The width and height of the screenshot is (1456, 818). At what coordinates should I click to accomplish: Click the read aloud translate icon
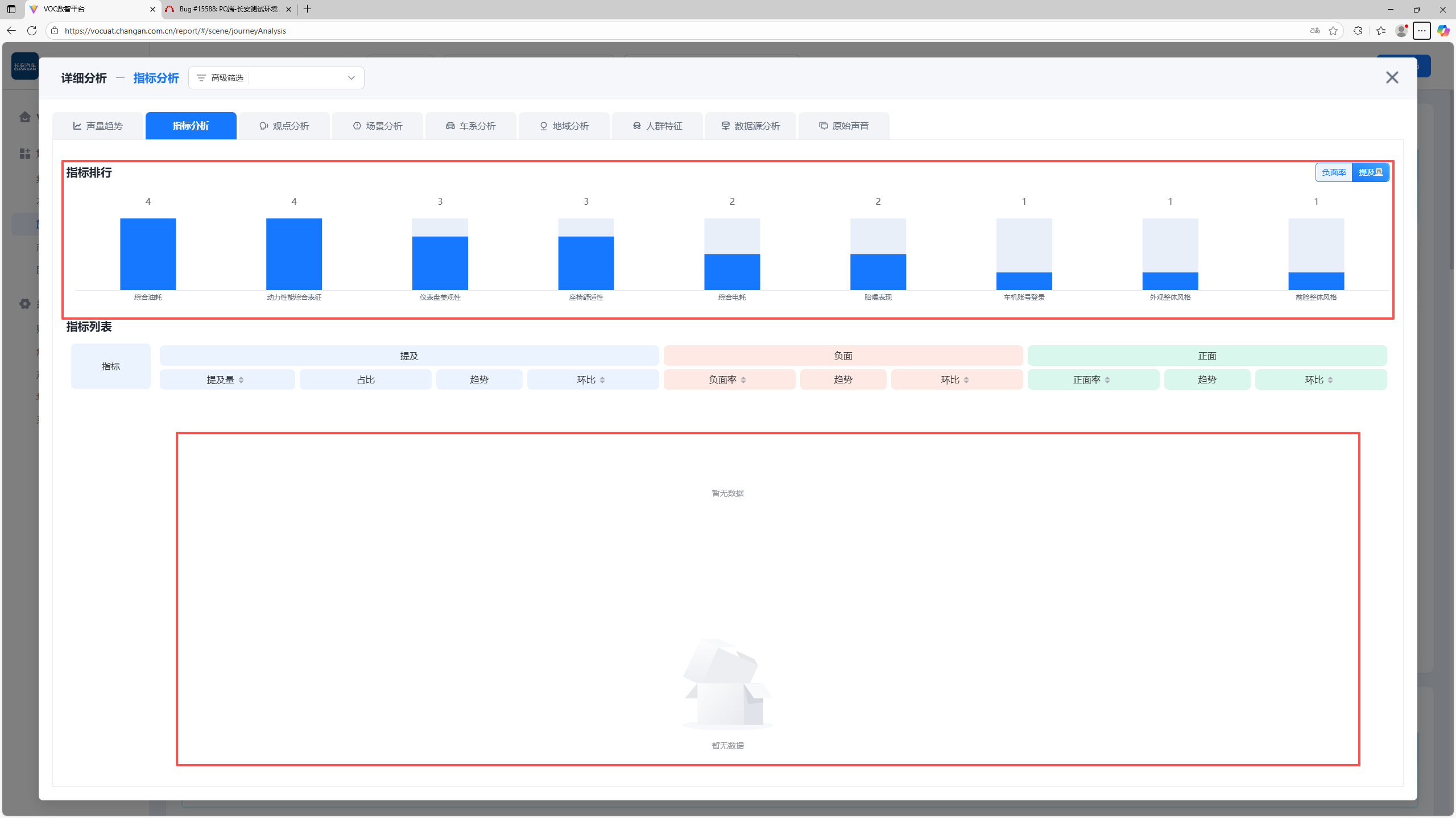[x=1315, y=31]
